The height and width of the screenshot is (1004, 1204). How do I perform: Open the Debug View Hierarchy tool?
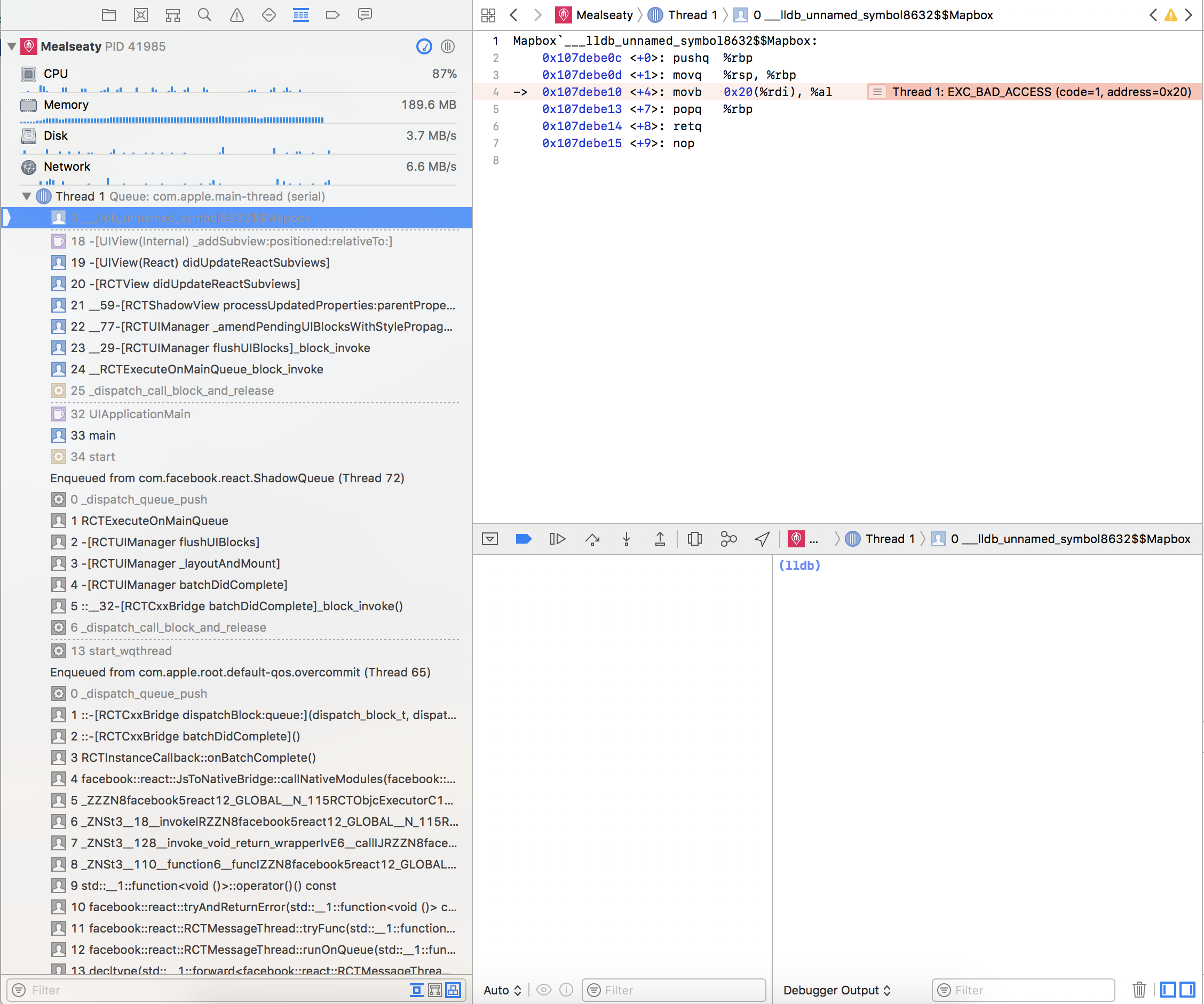694,539
